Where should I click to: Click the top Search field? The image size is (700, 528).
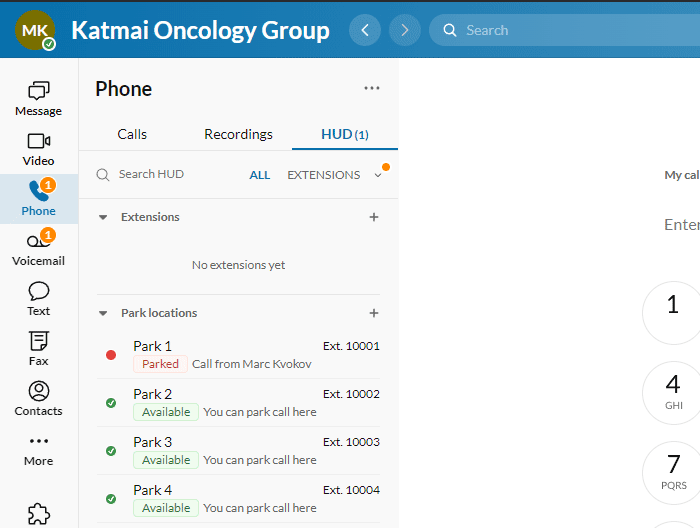coord(565,30)
